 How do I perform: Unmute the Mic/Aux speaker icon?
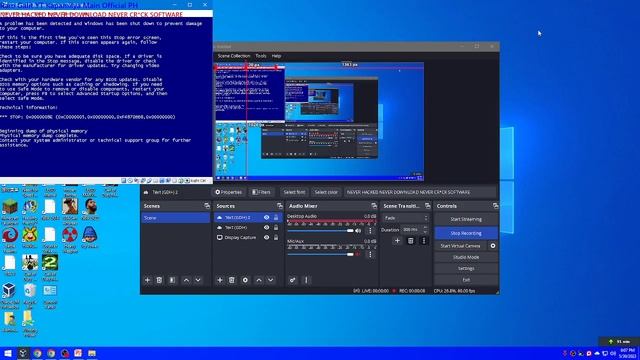click(358, 254)
